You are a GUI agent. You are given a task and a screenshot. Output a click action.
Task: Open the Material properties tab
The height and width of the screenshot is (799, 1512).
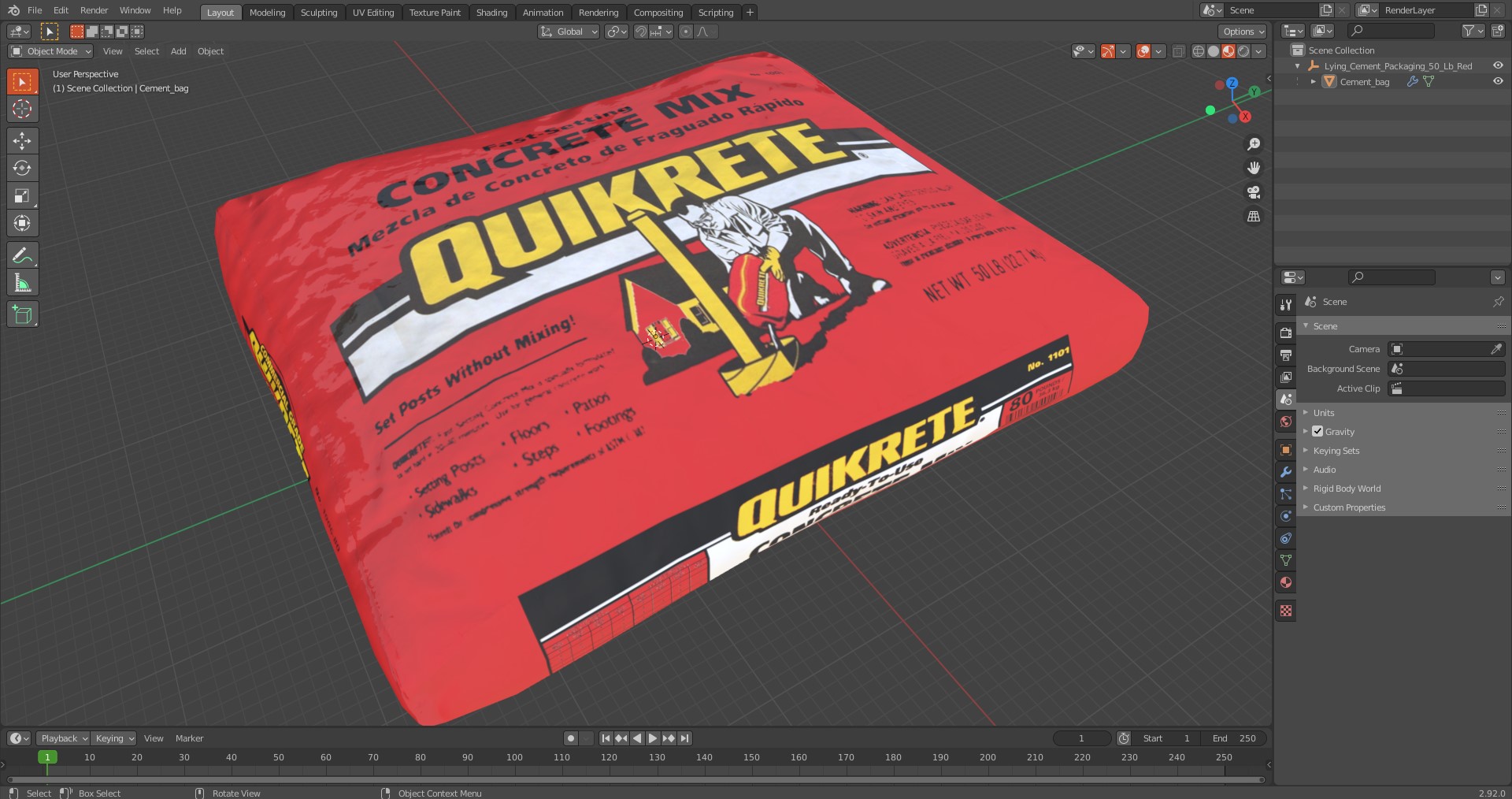coord(1286,582)
